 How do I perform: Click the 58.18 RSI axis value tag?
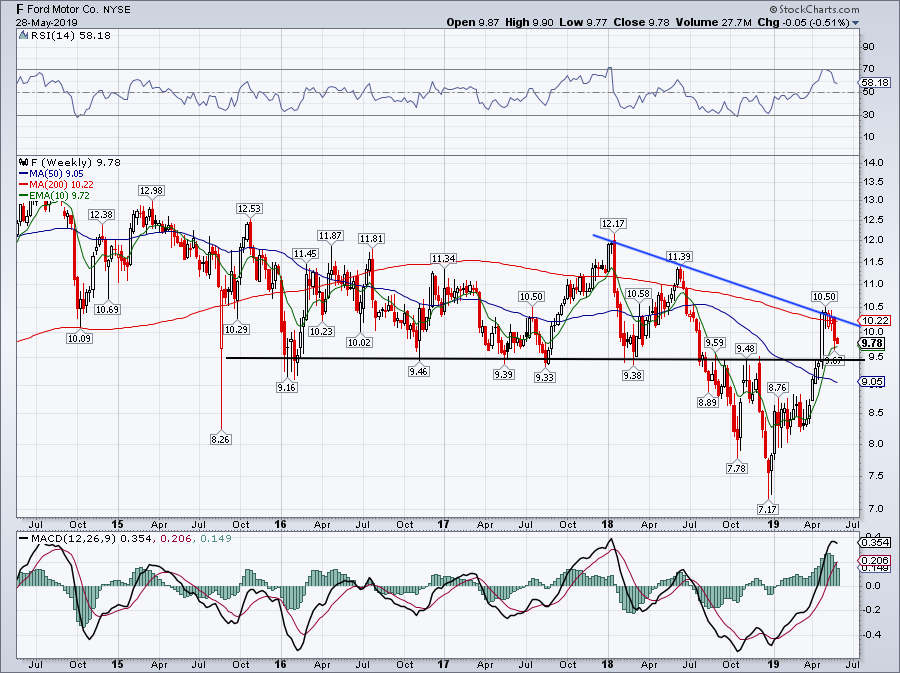coord(875,83)
